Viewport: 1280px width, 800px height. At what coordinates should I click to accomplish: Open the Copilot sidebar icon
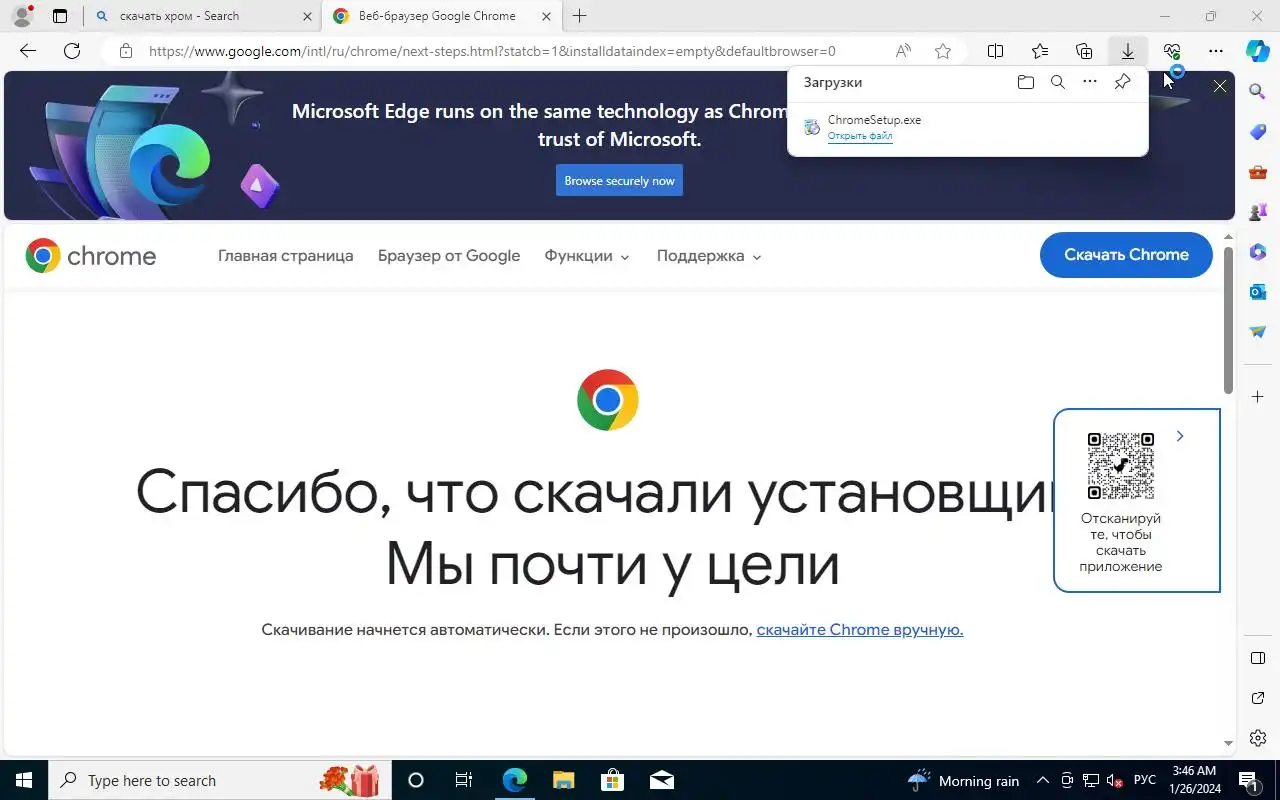point(1258,51)
